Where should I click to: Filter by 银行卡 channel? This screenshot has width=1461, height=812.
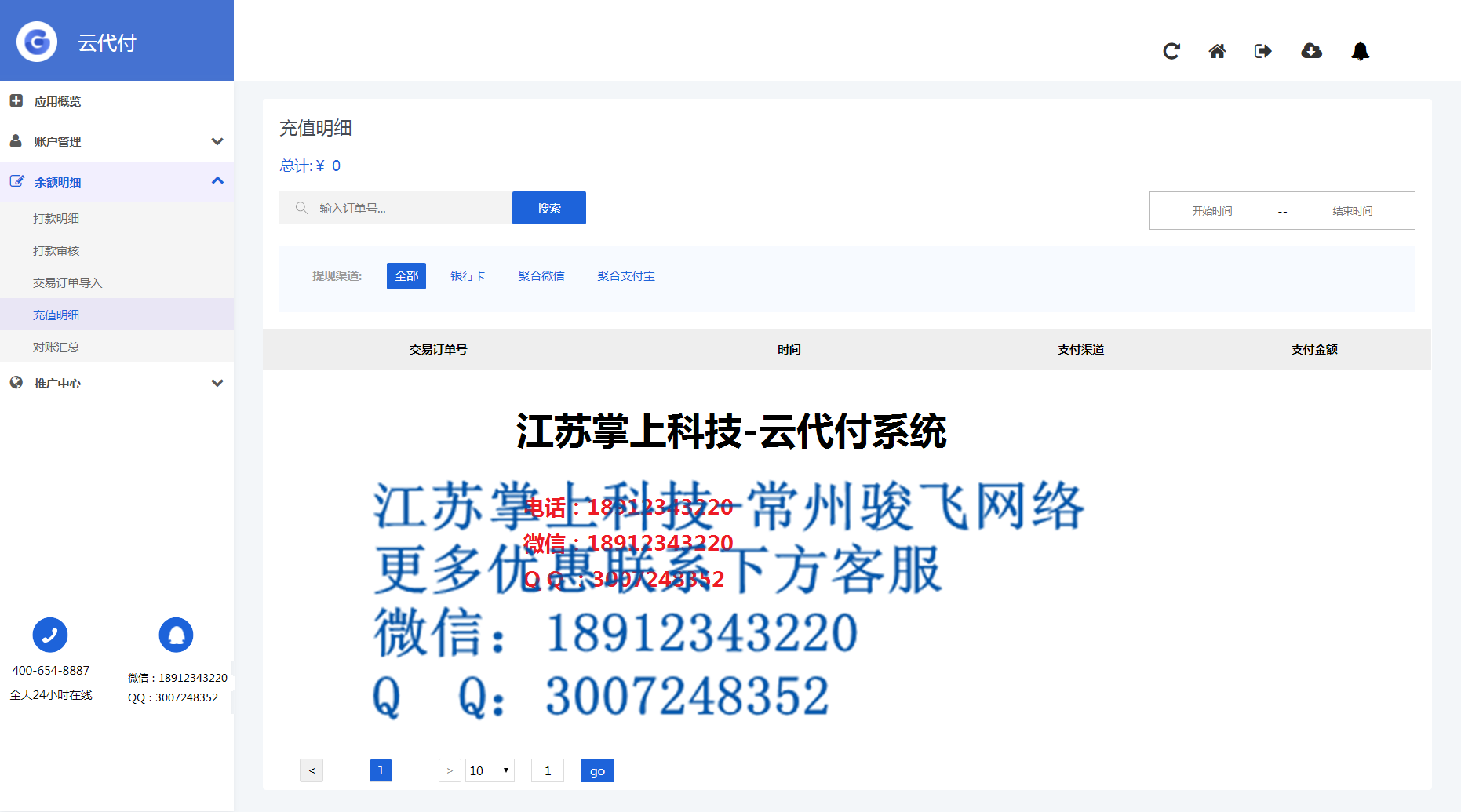(468, 276)
